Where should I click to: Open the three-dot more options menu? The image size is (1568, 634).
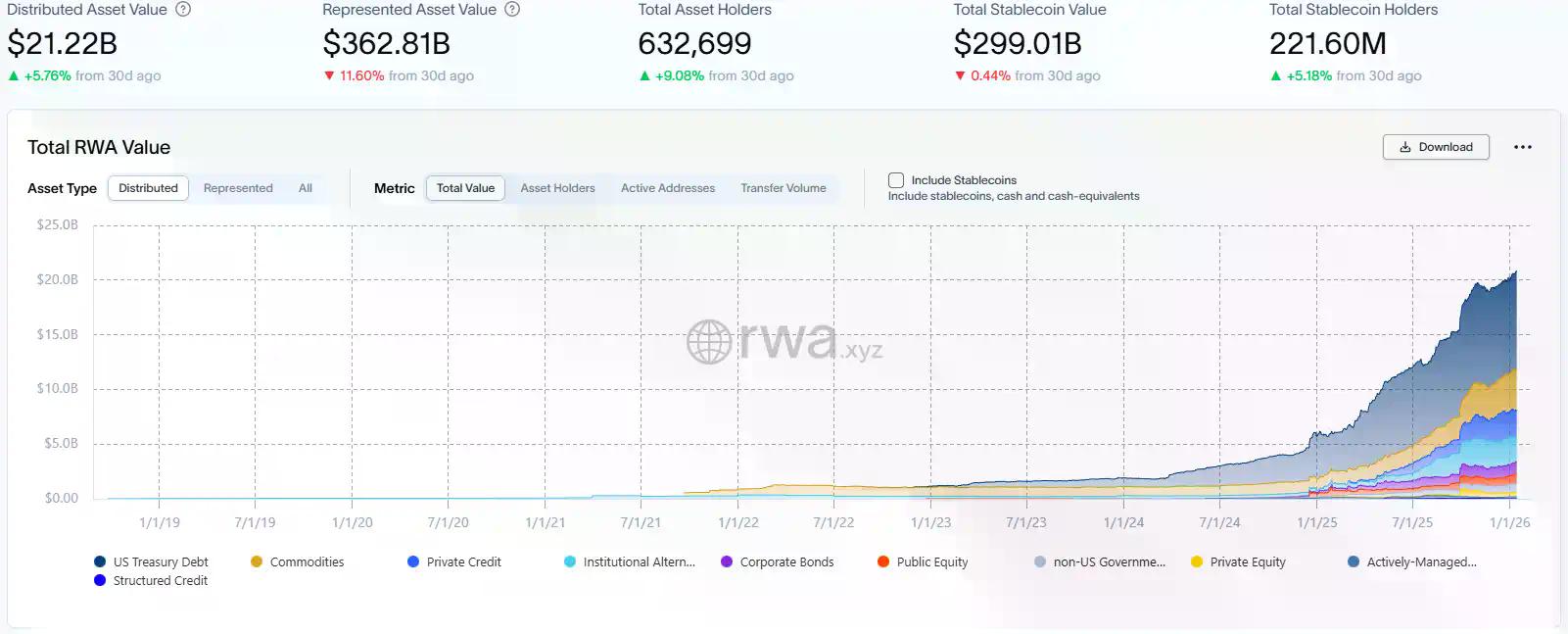coord(1522,147)
